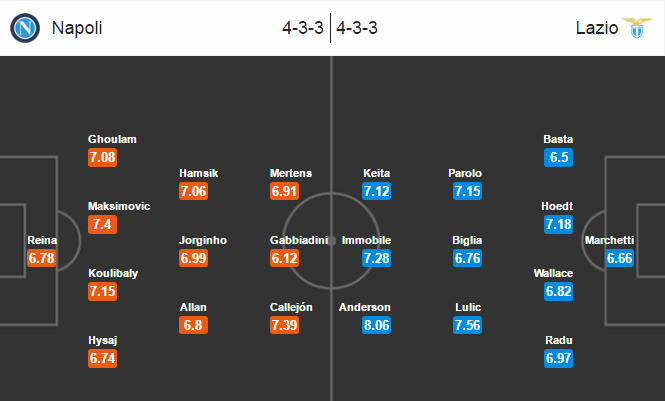Select Hysaj's 6.74 rating badge
665x401 pixels.
point(102,358)
